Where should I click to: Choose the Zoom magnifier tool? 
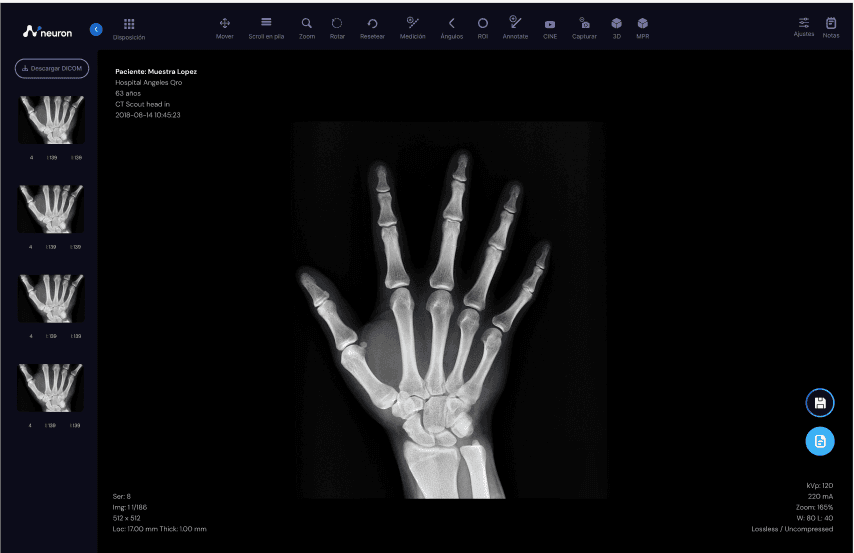click(x=307, y=23)
